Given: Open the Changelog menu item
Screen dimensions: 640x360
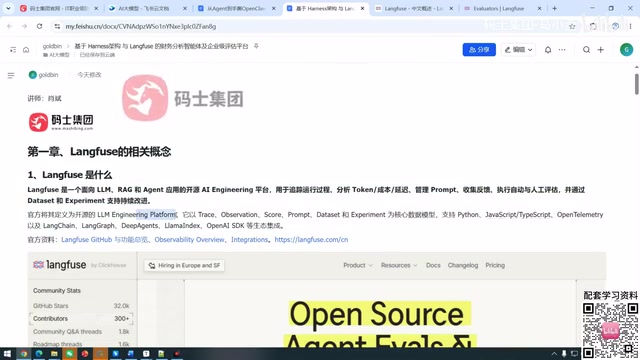Looking at the screenshot, I should coord(463,265).
